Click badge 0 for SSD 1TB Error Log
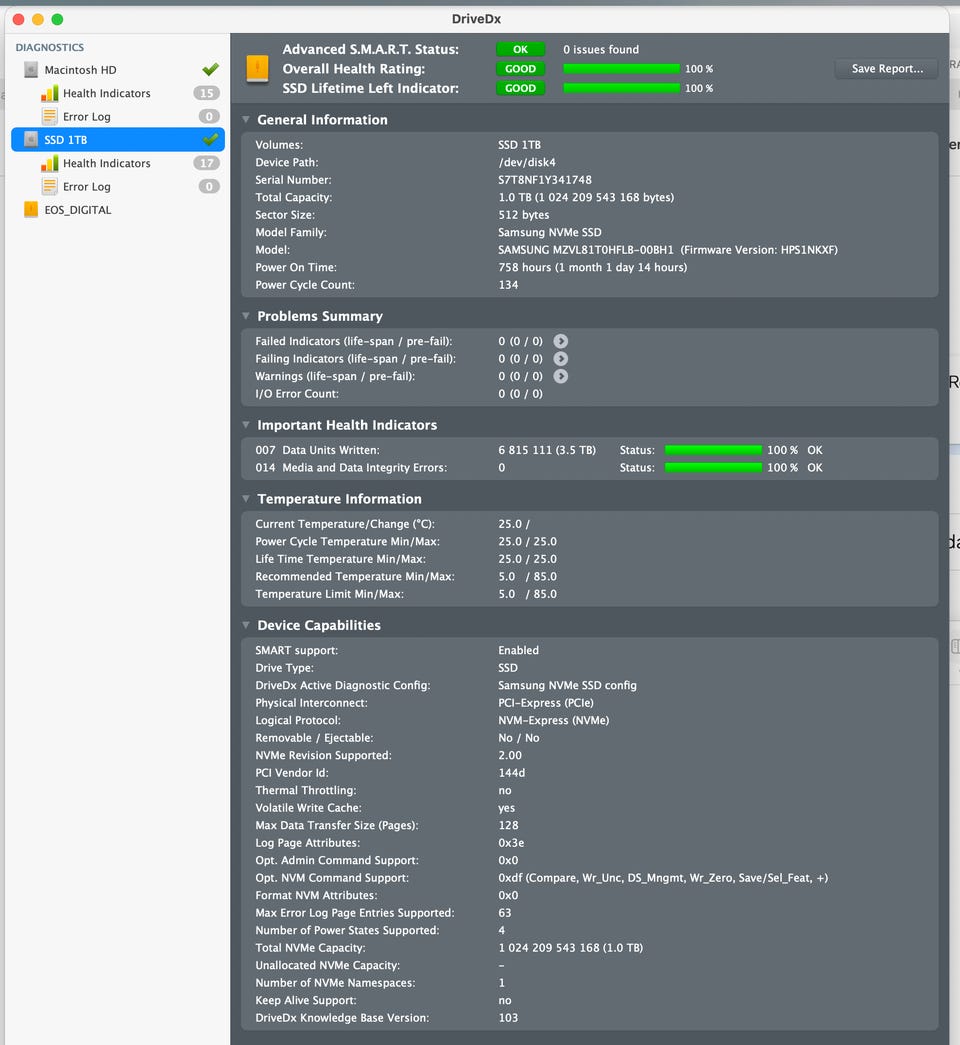 click(x=209, y=187)
